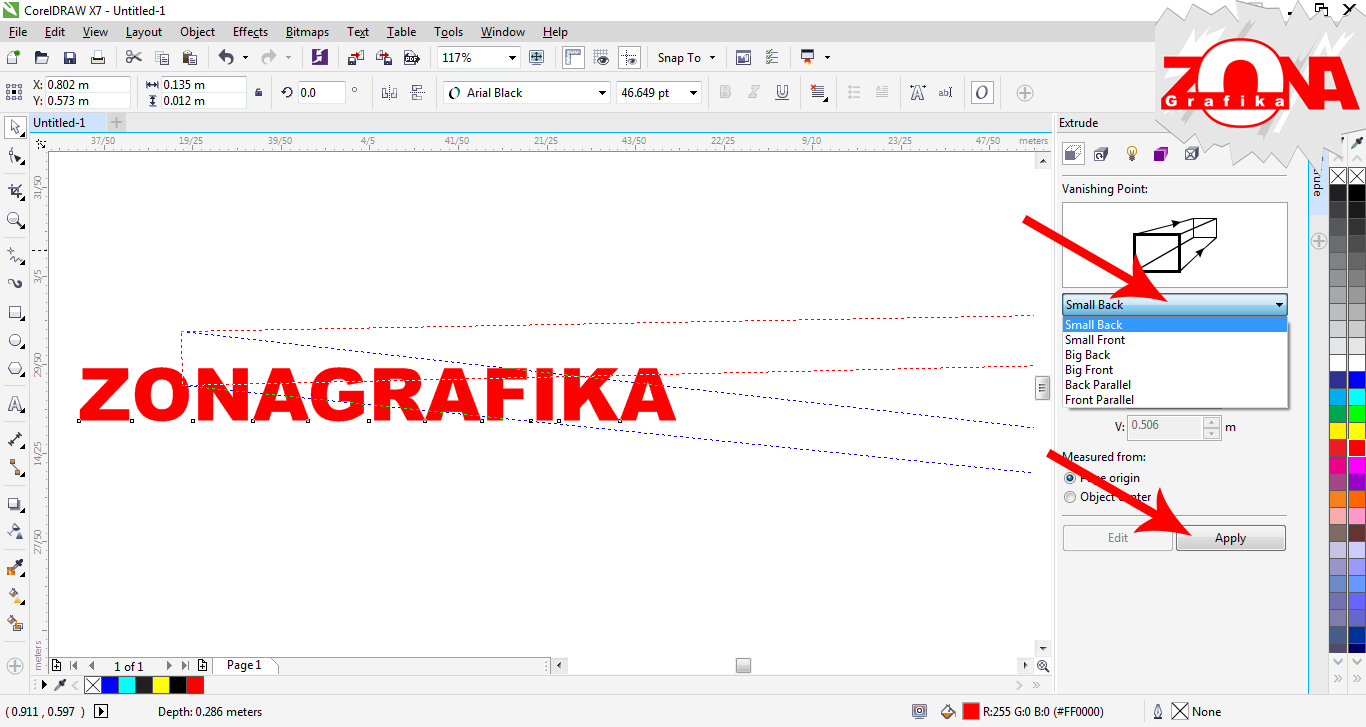The width and height of the screenshot is (1366, 727).
Task: Click the Apply button in the Extrude docker
Action: click(1230, 537)
